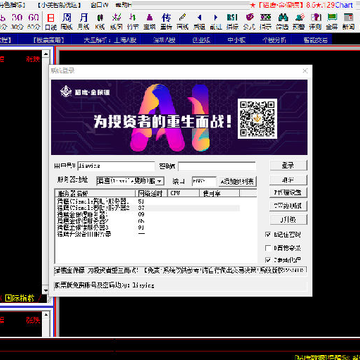Sort by the 网络延时 column header
This screenshot has width=360, height=360.
pos(152,193)
